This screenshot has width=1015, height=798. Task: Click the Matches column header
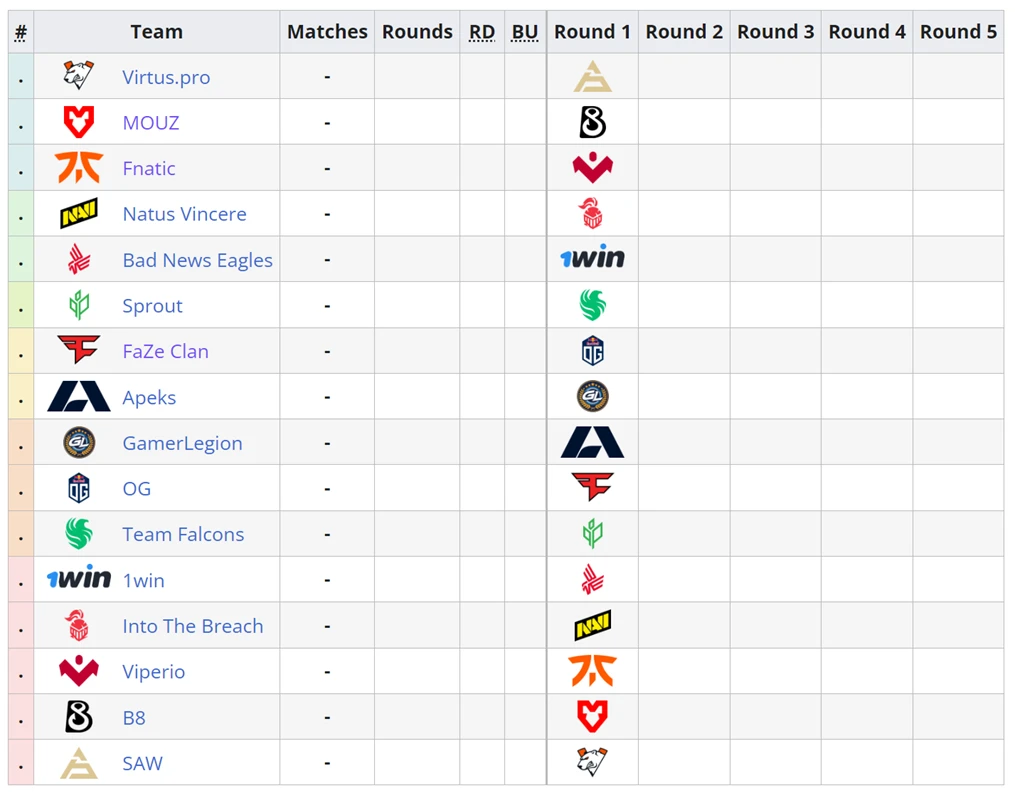(x=327, y=32)
